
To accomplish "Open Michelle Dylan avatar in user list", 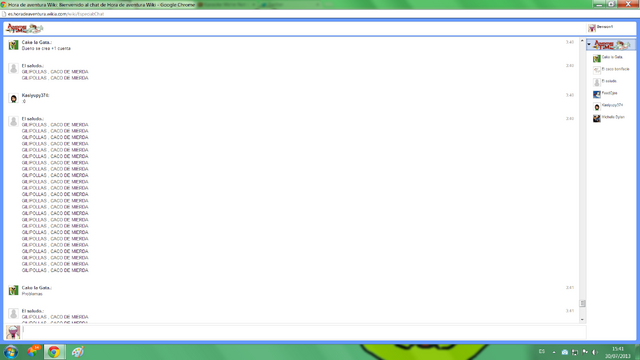I will click(x=597, y=118).
